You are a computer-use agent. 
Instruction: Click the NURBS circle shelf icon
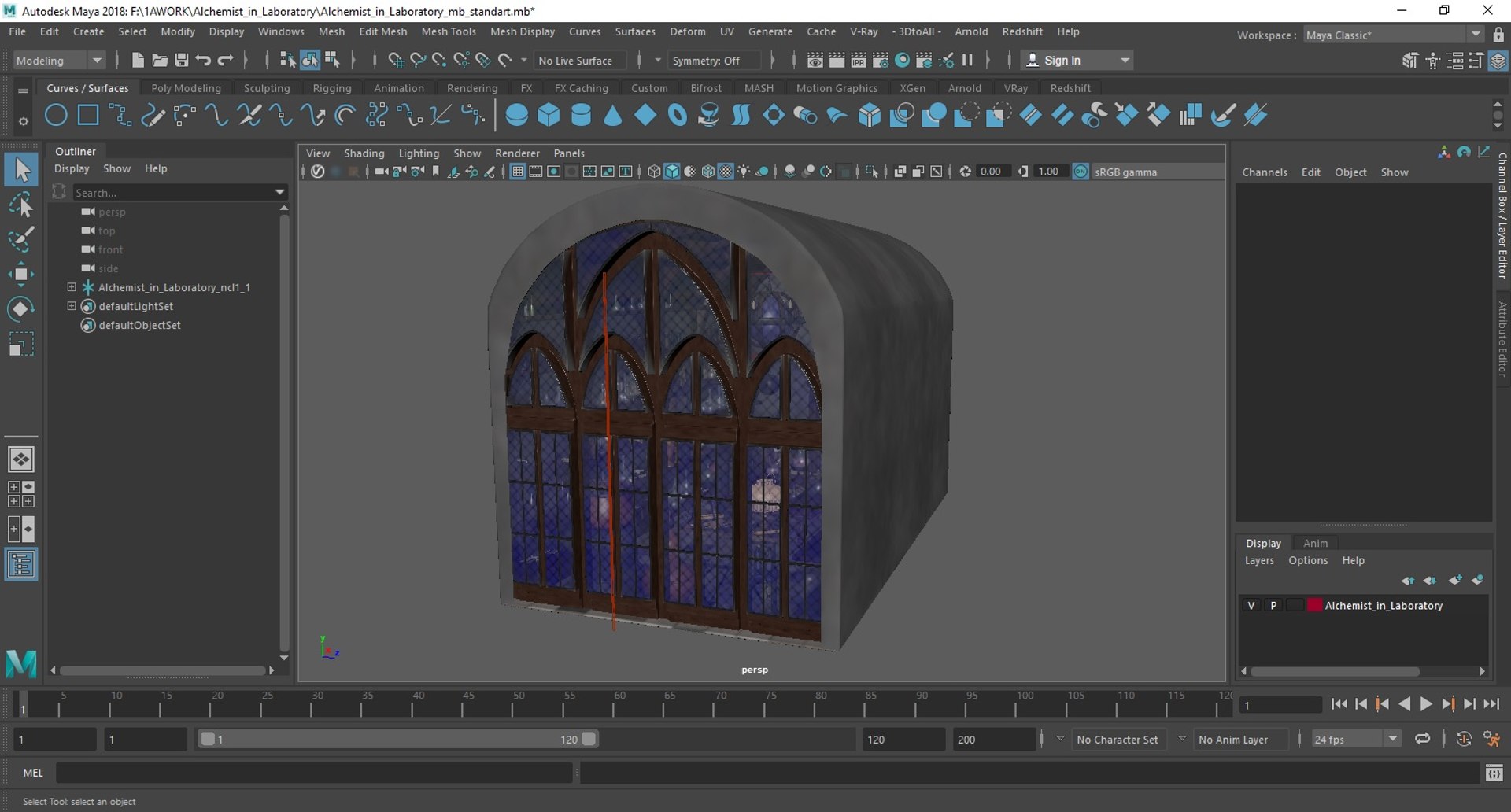[x=56, y=116]
